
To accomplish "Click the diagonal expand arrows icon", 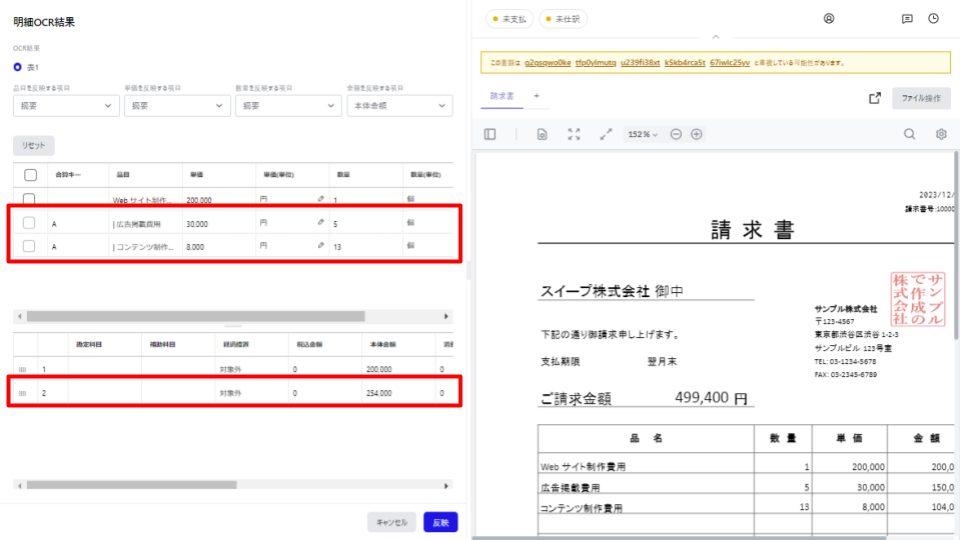I will click(x=606, y=134).
